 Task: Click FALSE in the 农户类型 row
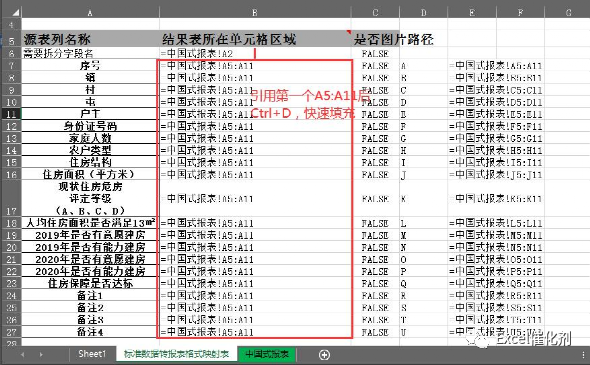(375, 150)
